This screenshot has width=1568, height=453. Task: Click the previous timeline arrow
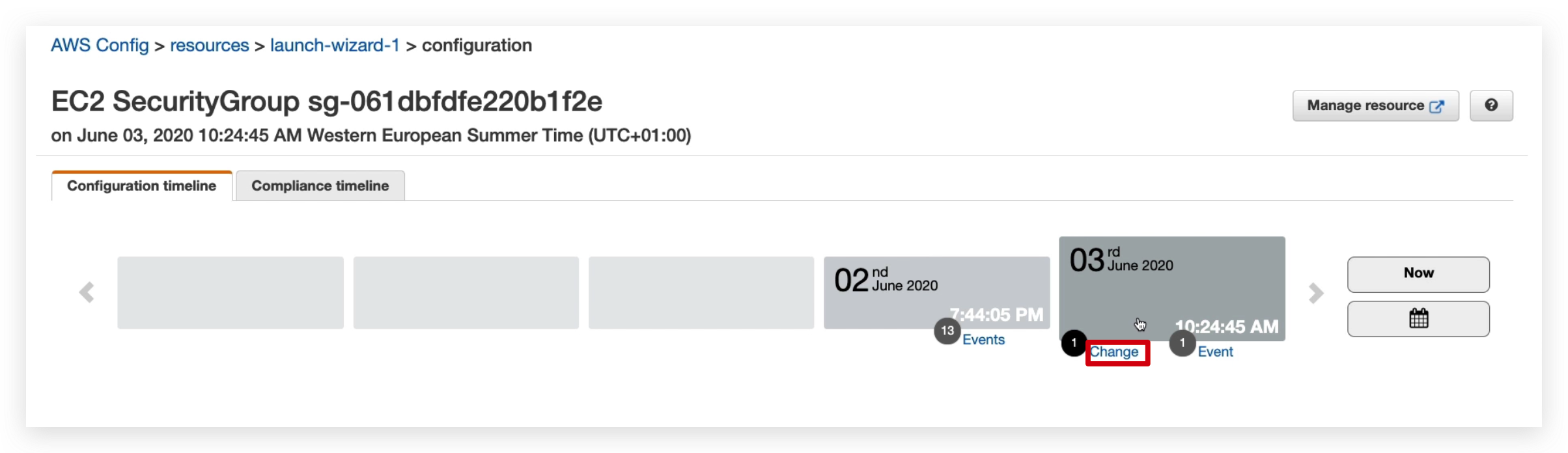(87, 292)
